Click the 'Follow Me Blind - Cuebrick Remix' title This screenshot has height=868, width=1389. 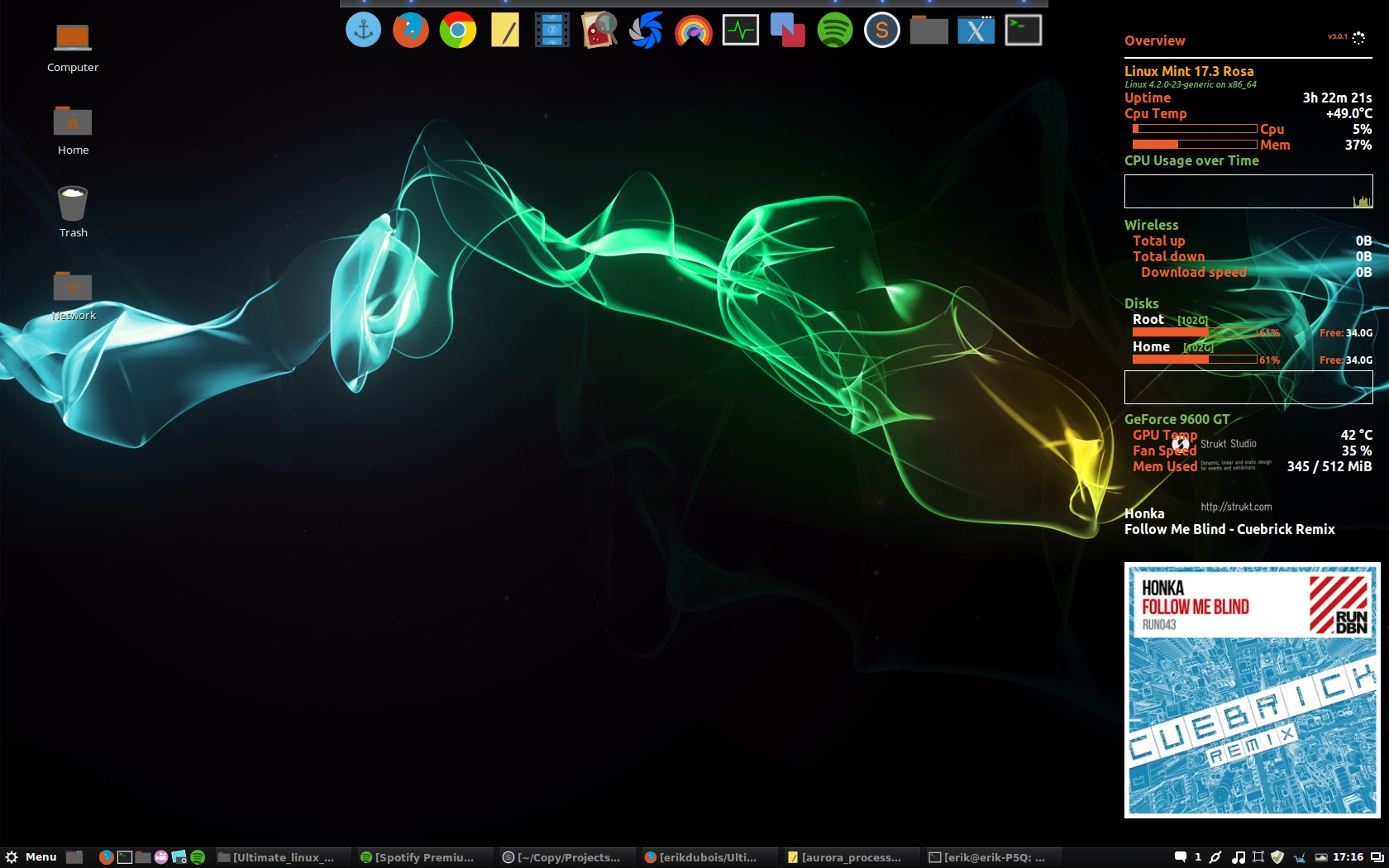[1229, 529]
